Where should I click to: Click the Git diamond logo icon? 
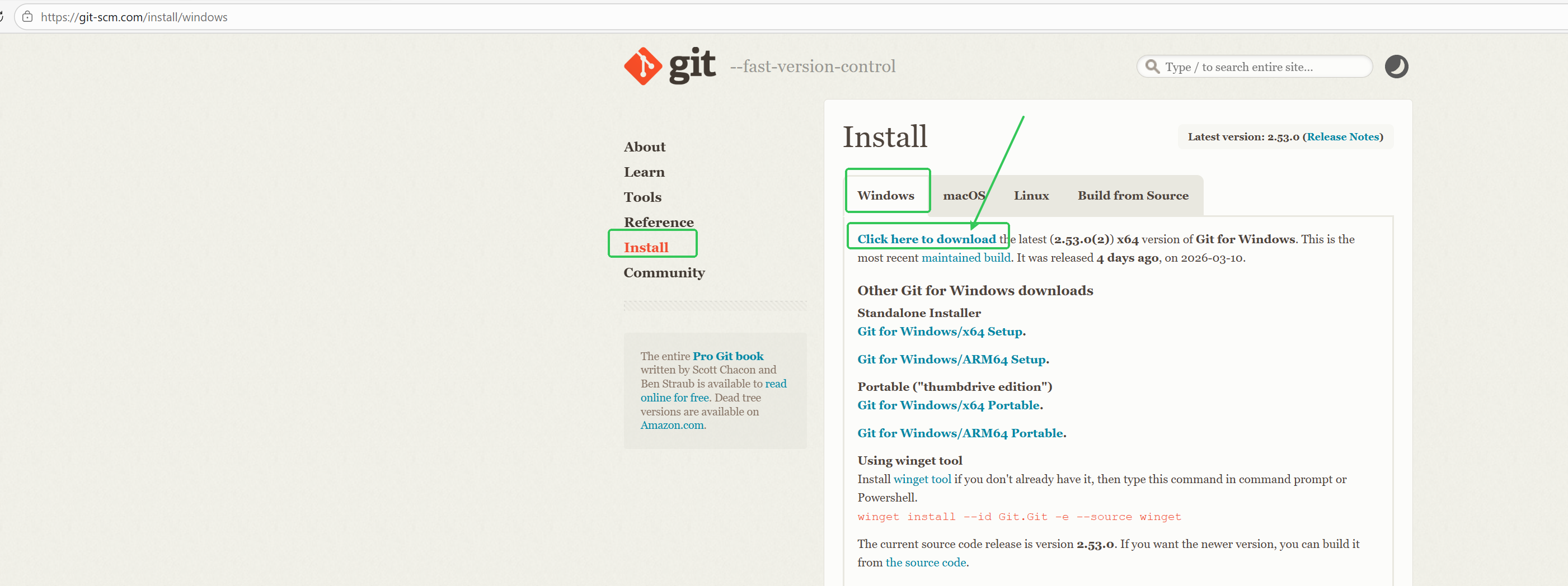(x=643, y=66)
